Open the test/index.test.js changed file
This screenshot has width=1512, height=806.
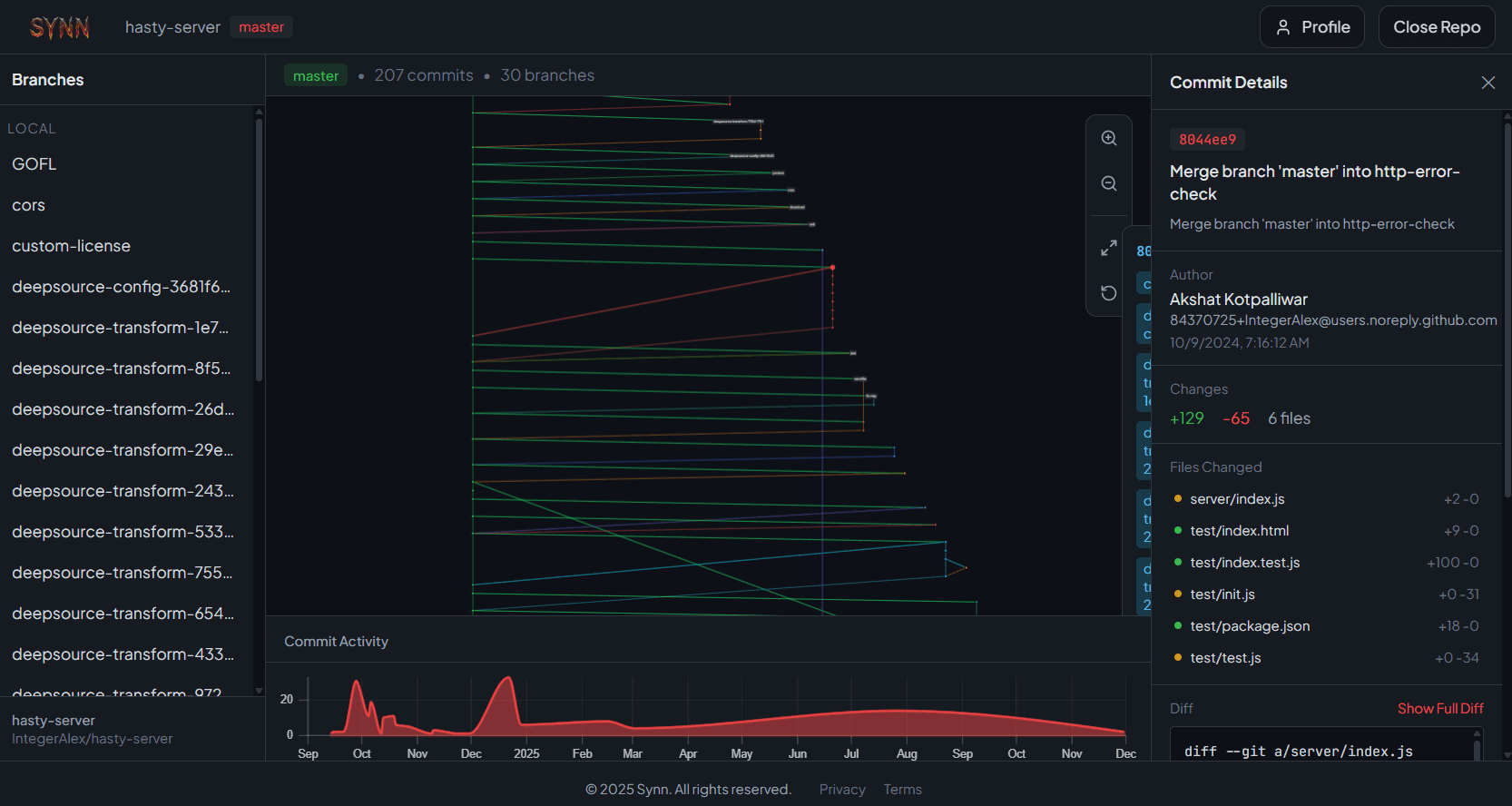[1244, 563]
